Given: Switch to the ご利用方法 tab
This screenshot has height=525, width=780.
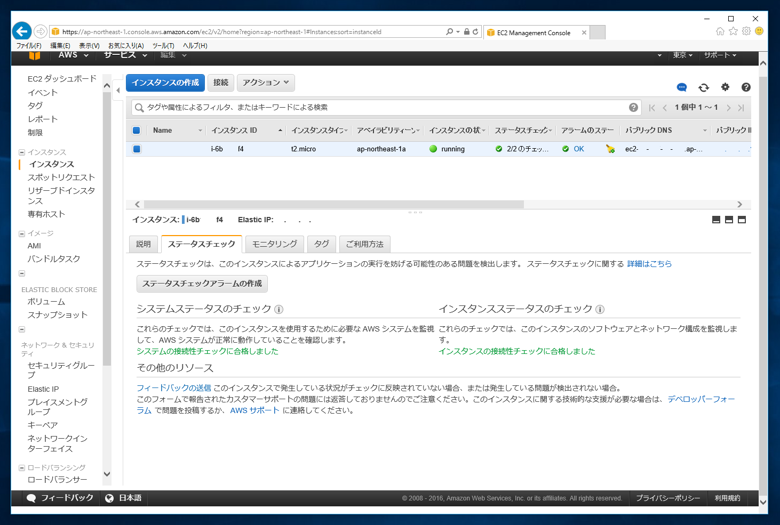Looking at the screenshot, I should [365, 244].
